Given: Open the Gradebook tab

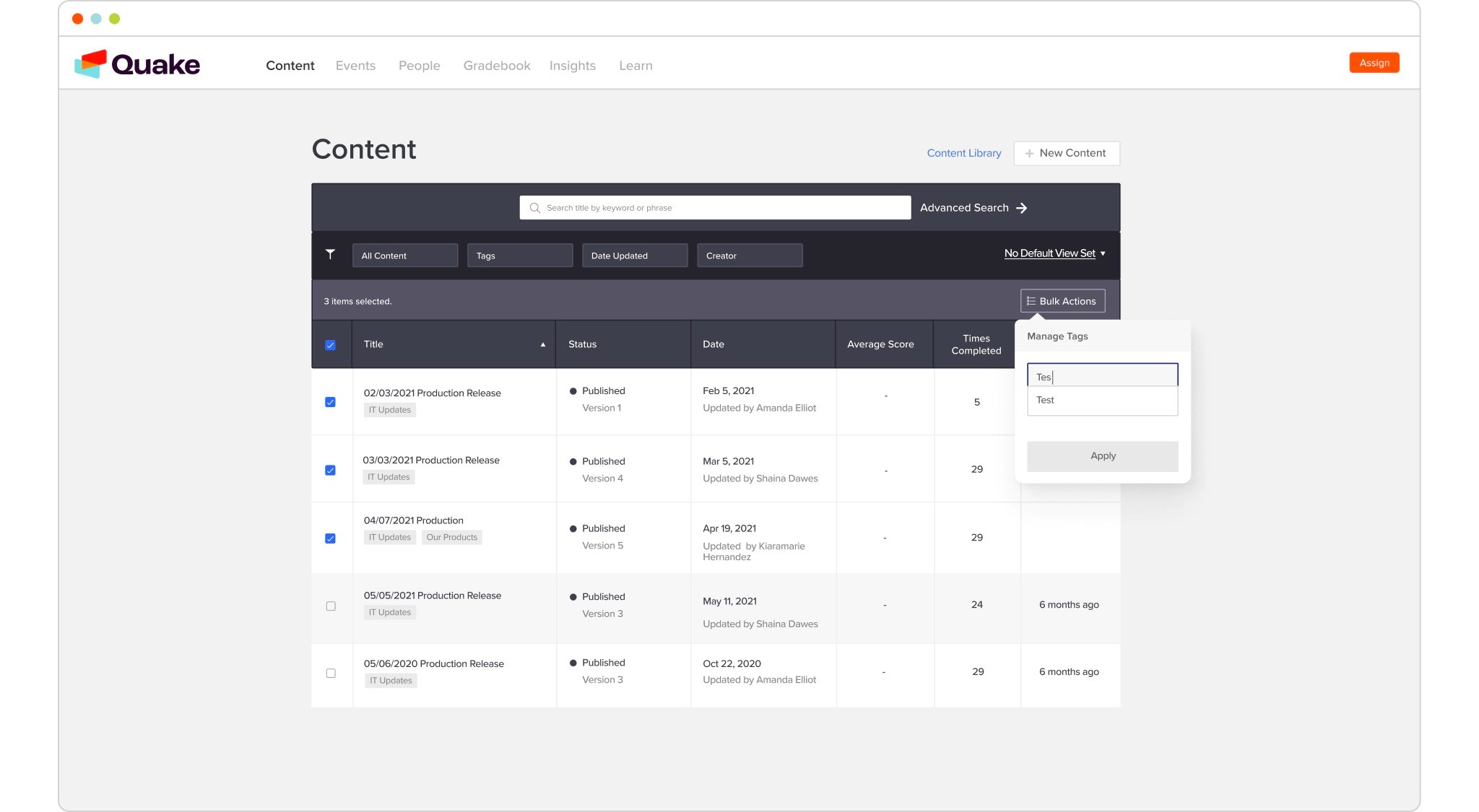Looking at the screenshot, I should (497, 66).
